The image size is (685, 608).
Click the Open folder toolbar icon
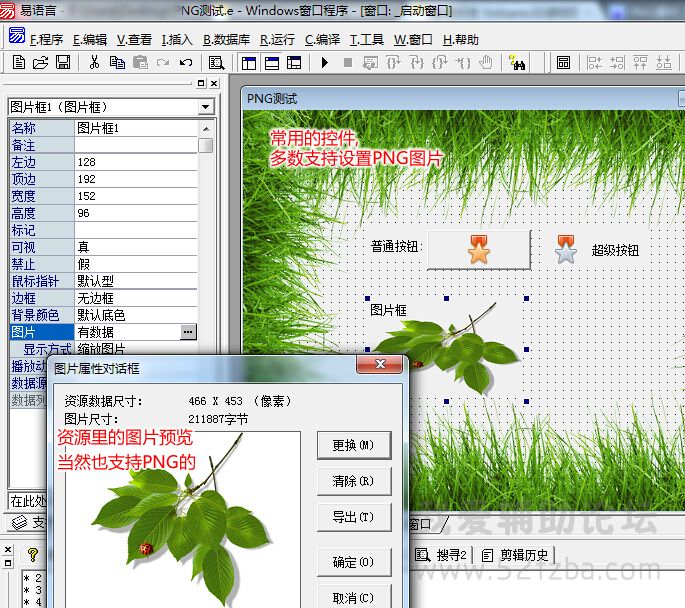41,62
